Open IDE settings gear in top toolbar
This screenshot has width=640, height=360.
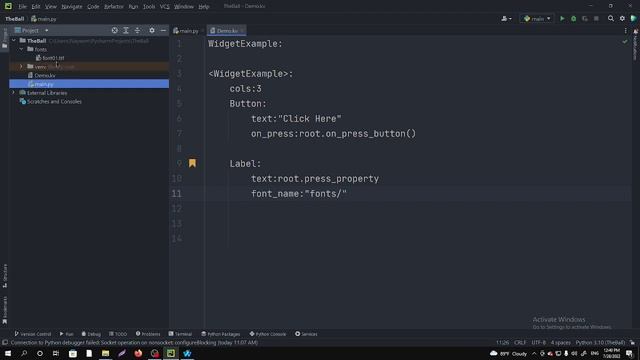coord(622,18)
